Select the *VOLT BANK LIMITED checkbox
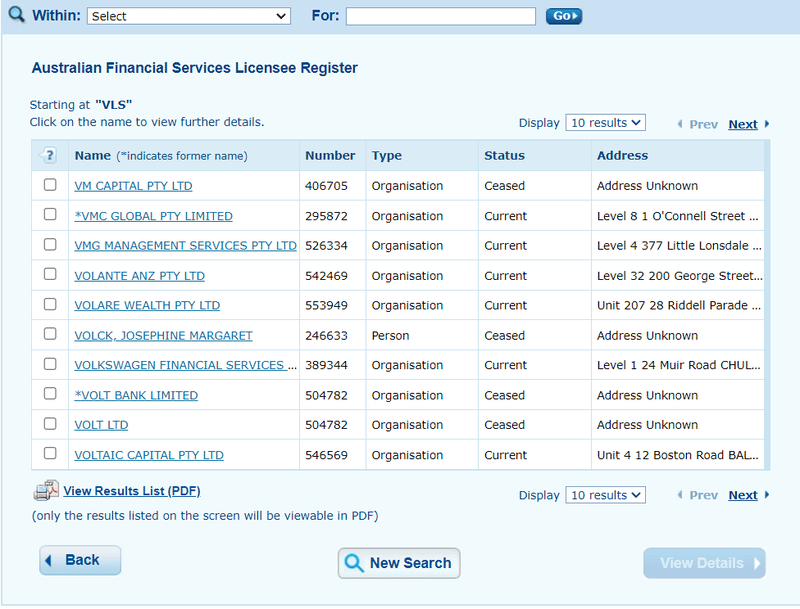Viewport: 800px width, 609px height. pos(50,394)
